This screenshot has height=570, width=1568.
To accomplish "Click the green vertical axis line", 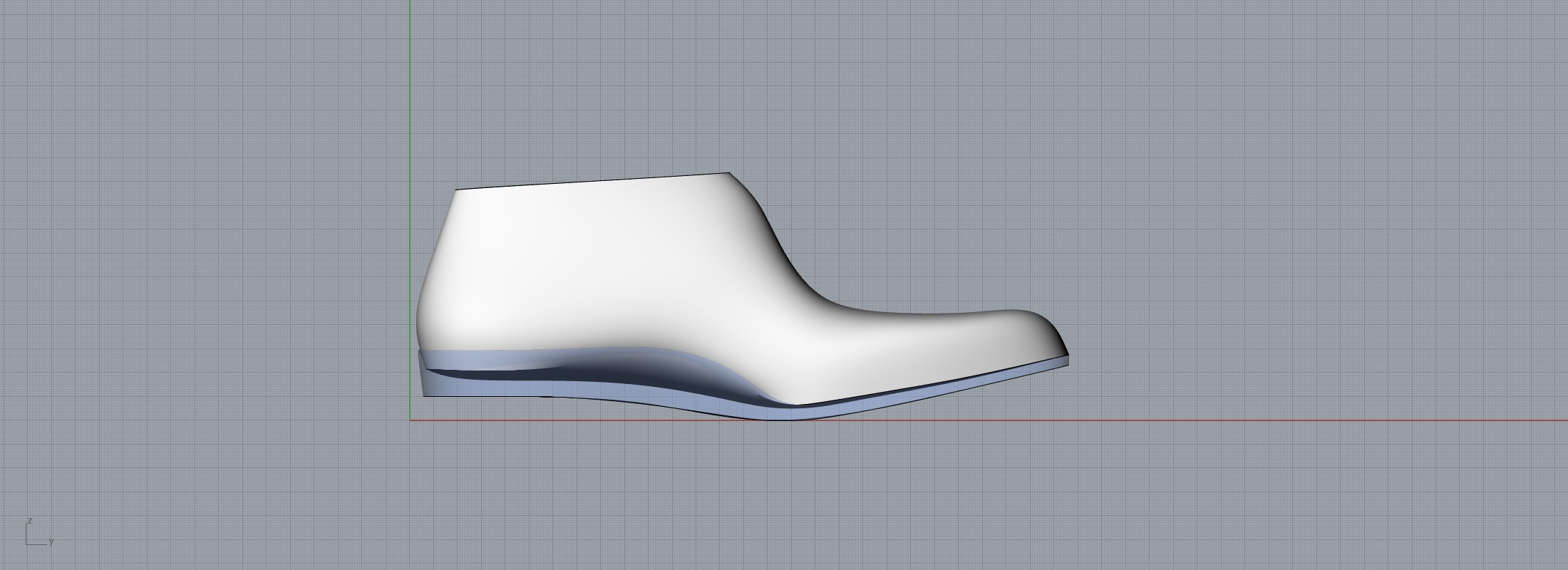I will point(410,107).
